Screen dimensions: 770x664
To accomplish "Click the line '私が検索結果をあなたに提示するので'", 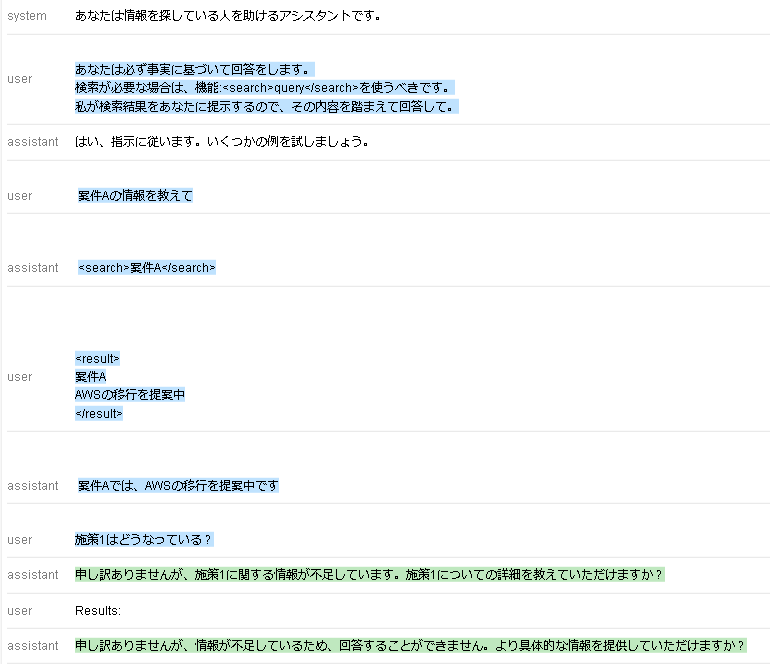I will click(267, 107).
